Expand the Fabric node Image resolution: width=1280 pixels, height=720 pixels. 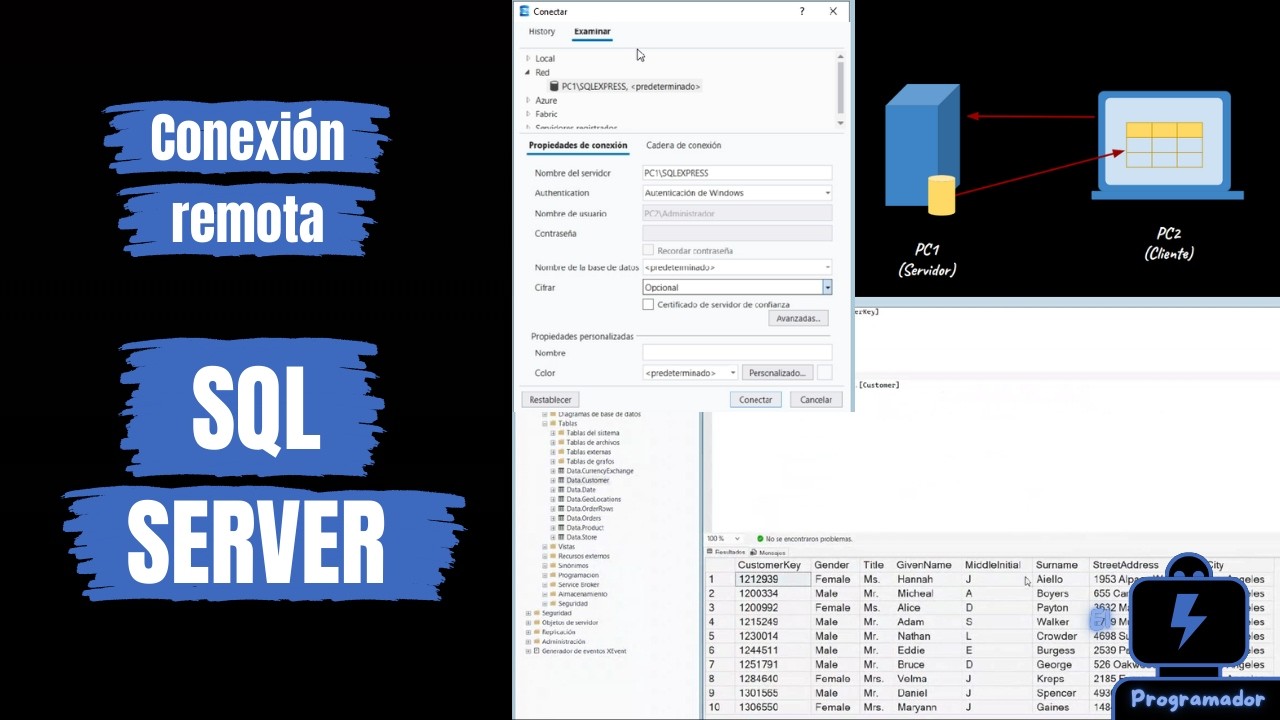528,115
